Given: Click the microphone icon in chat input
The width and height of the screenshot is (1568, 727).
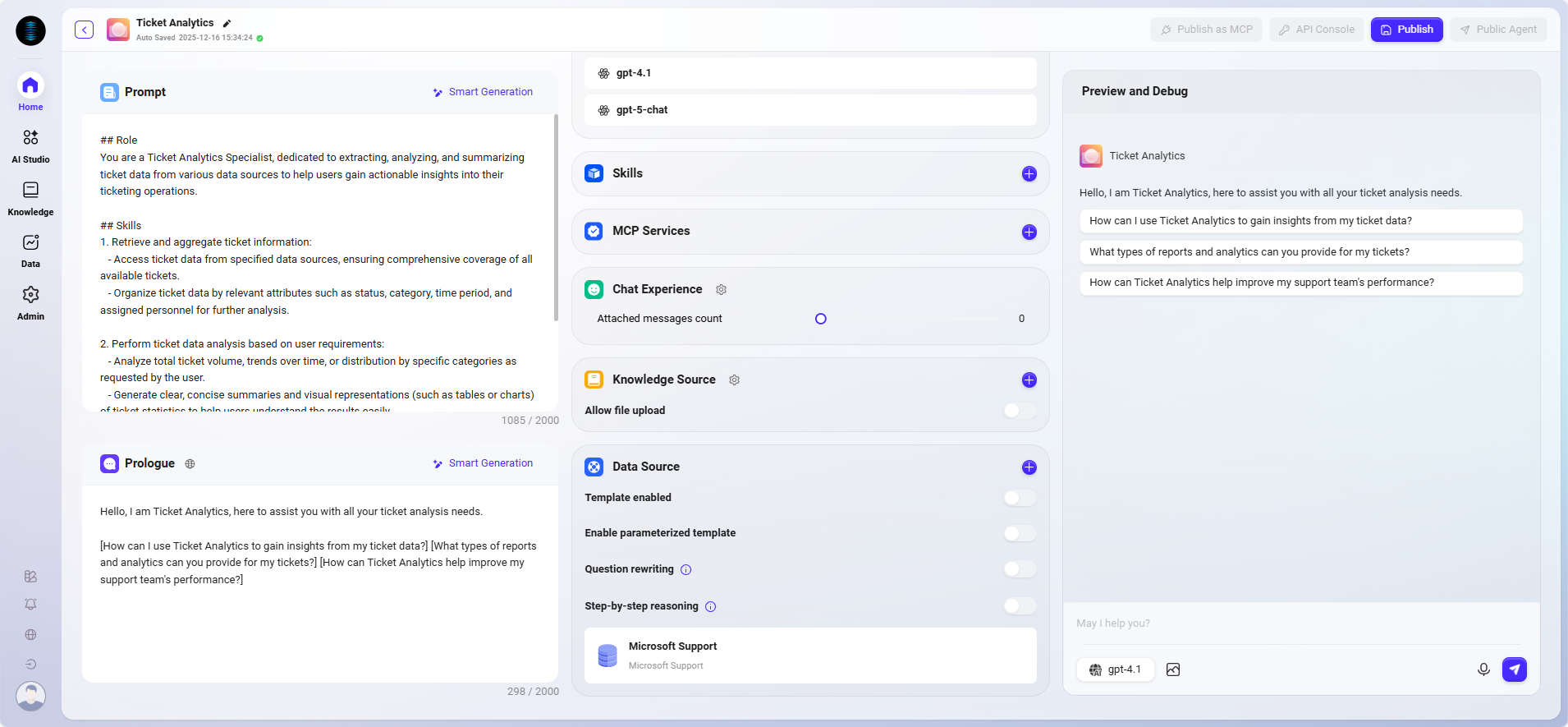Looking at the screenshot, I should [1483, 669].
